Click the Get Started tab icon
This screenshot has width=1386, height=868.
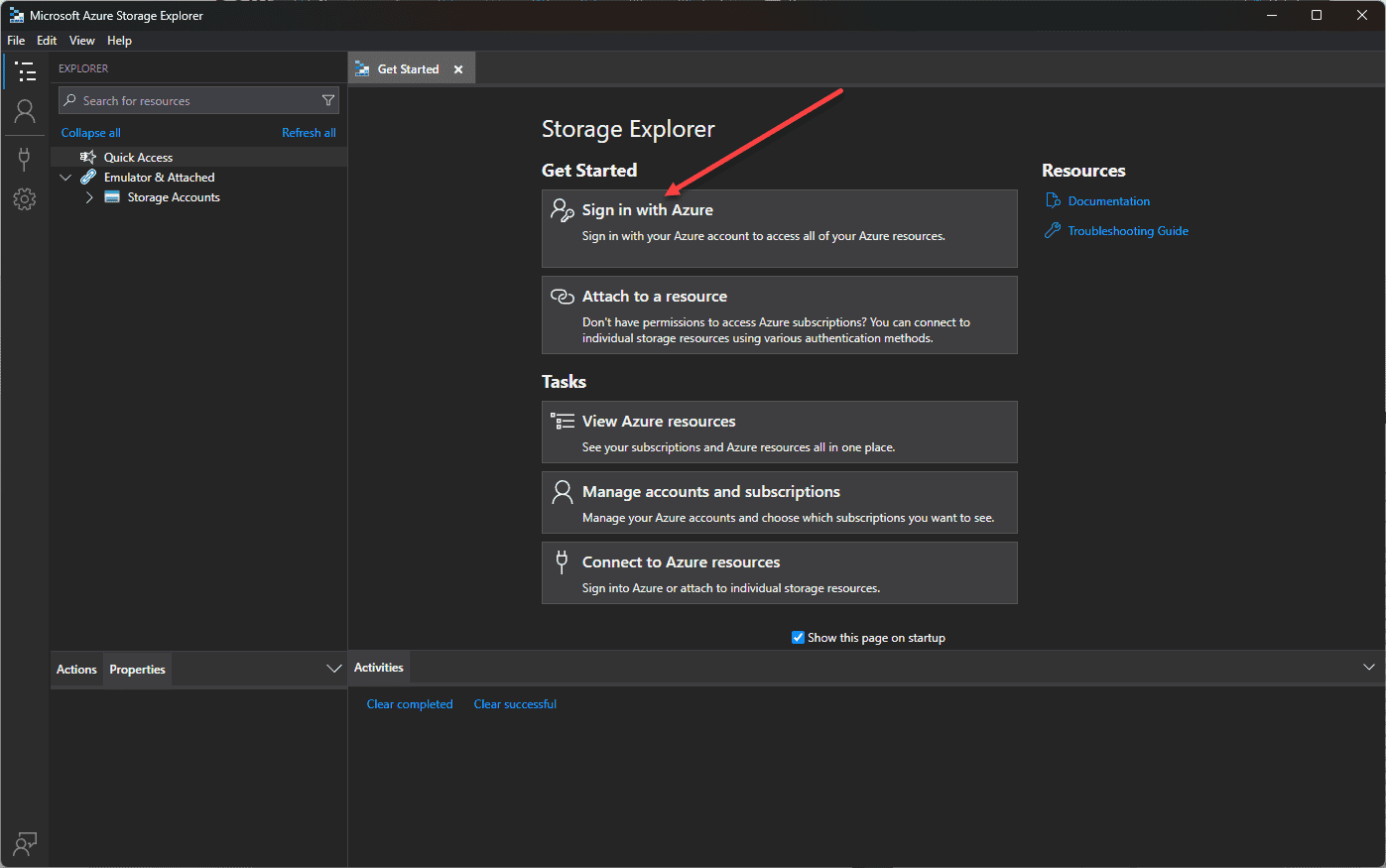363,69
